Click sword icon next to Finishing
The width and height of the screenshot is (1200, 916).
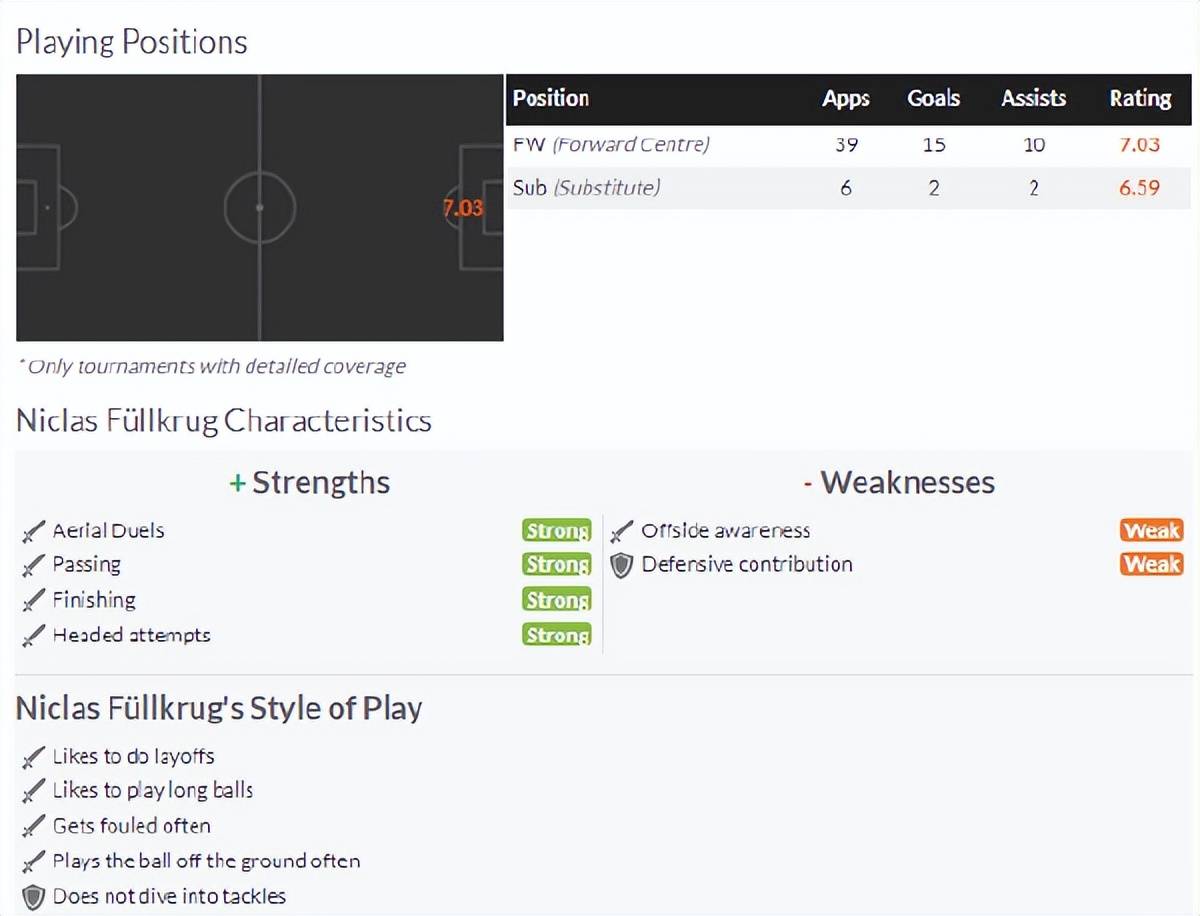(34, 600)
